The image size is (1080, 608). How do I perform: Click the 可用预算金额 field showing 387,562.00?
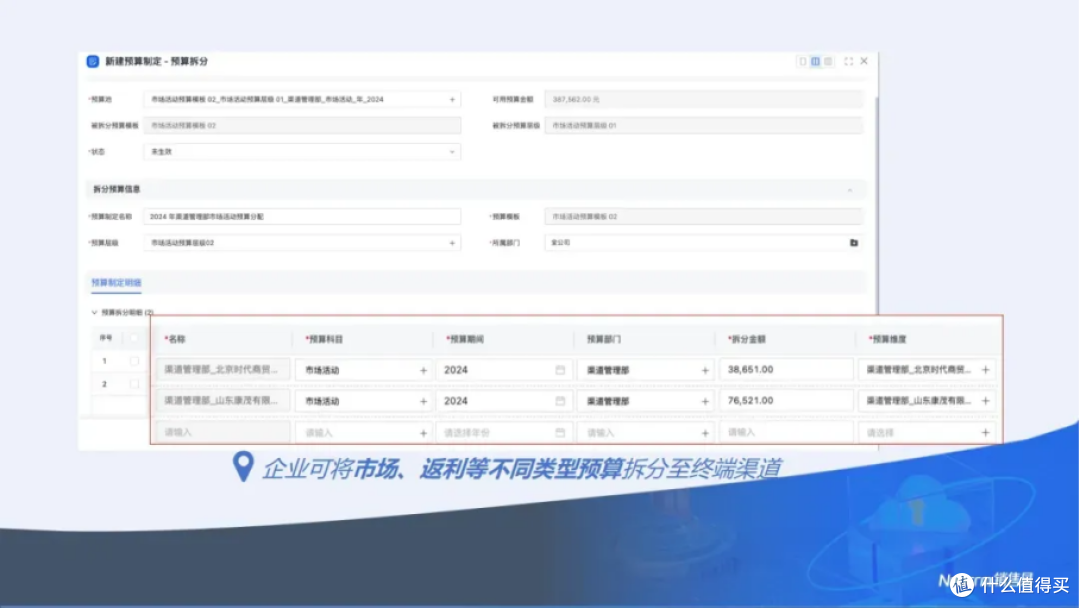click(703, 99)
